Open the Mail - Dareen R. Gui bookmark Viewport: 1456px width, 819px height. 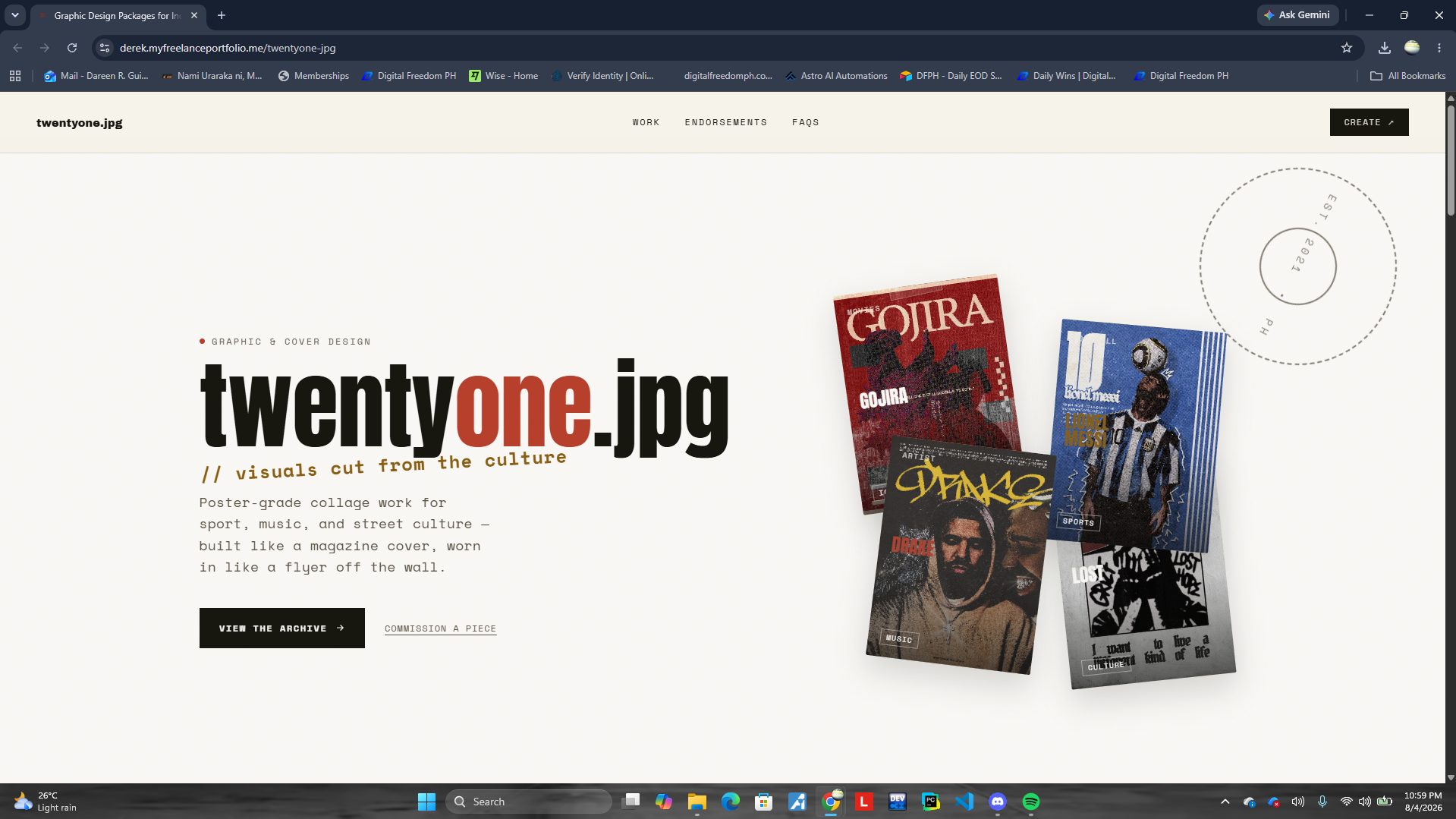tap(96, 76)
